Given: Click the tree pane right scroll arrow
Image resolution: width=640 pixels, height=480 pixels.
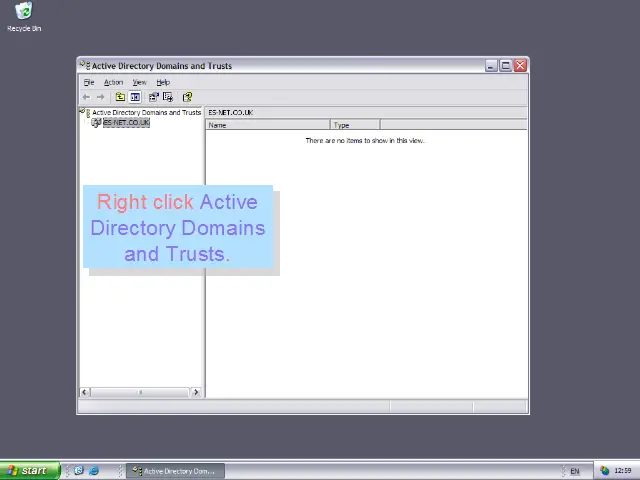Looking at the screenshot, I should (196, 392).
